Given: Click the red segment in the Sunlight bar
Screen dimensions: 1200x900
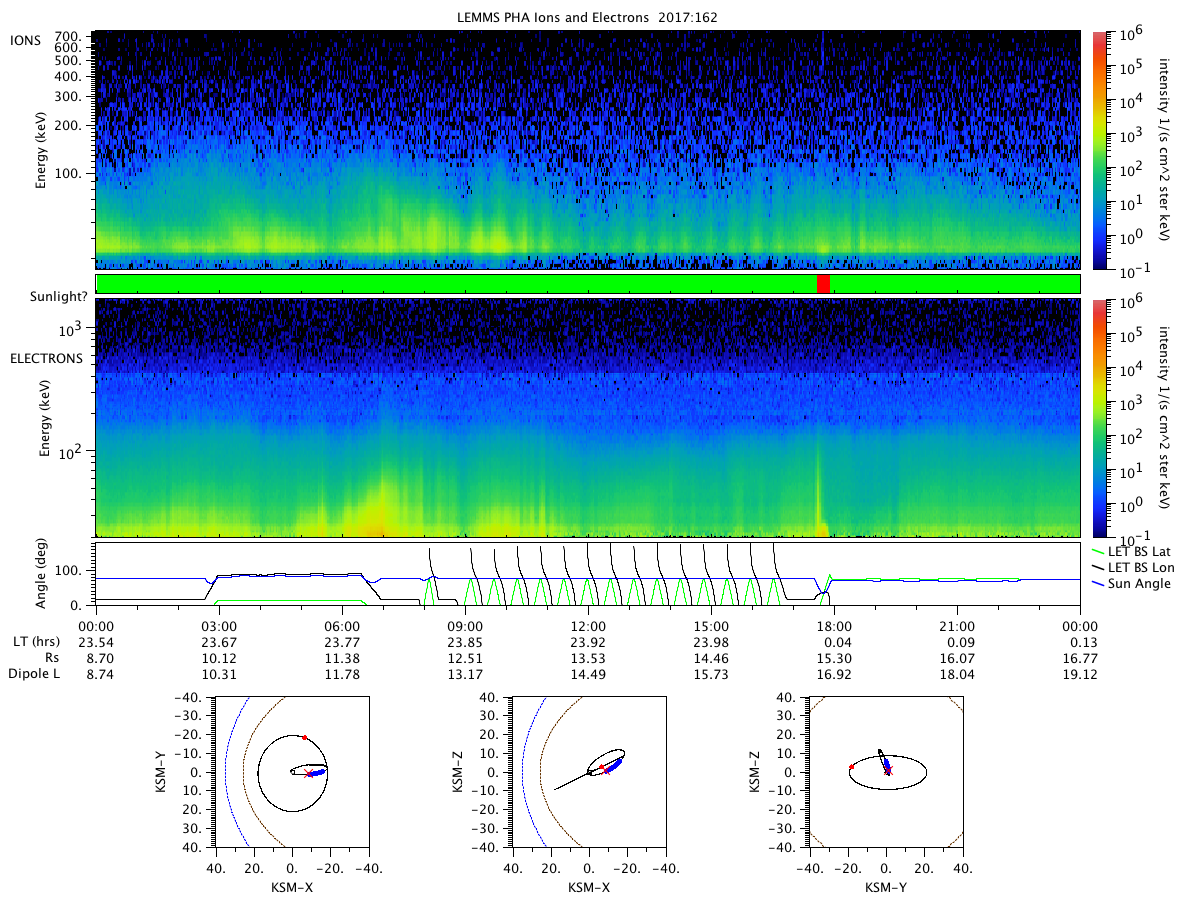Looking at the screenshot, I should pos(823,284).
